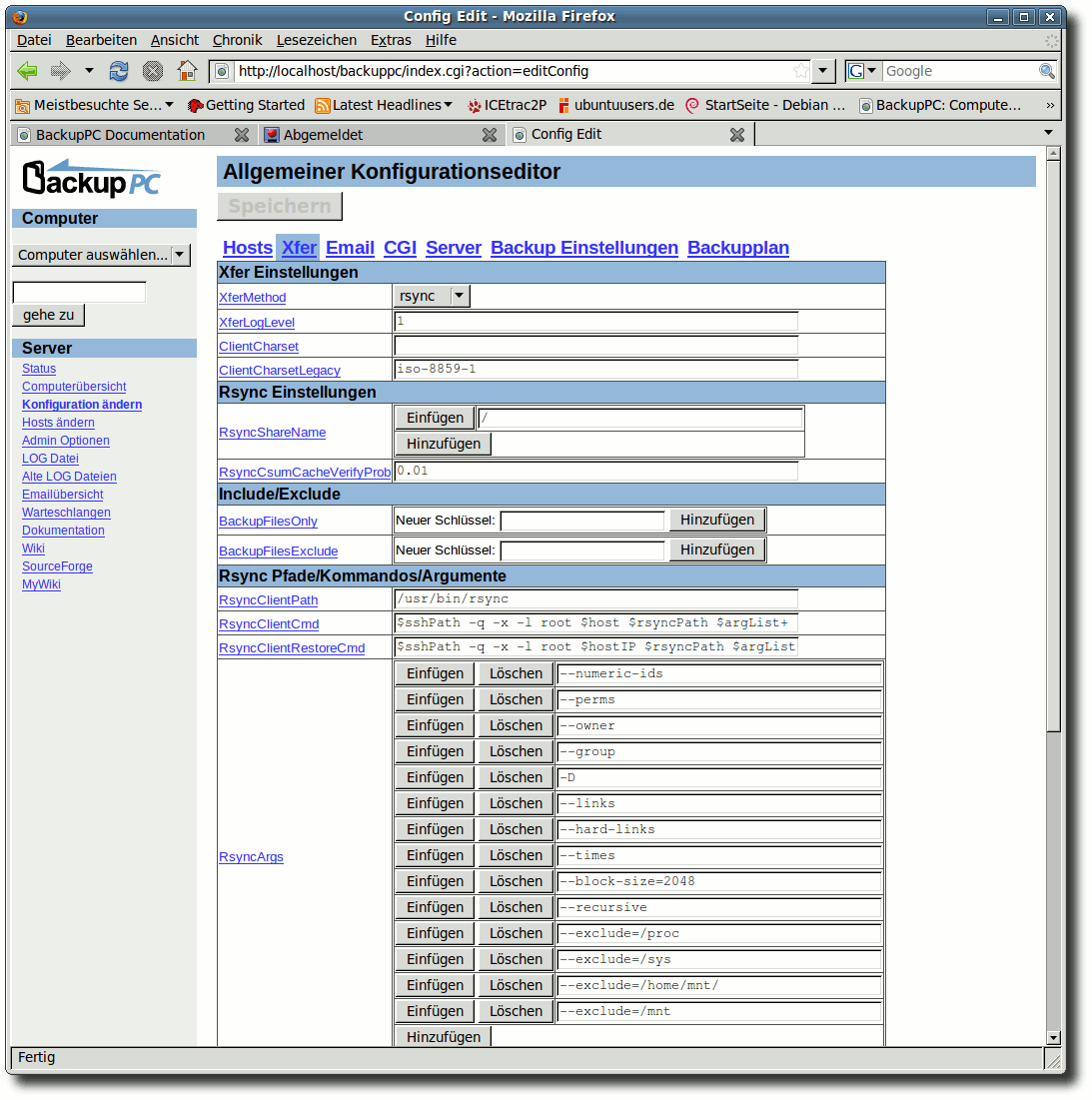Click Einfügen next to RsyncShareName

click(435, 418)
